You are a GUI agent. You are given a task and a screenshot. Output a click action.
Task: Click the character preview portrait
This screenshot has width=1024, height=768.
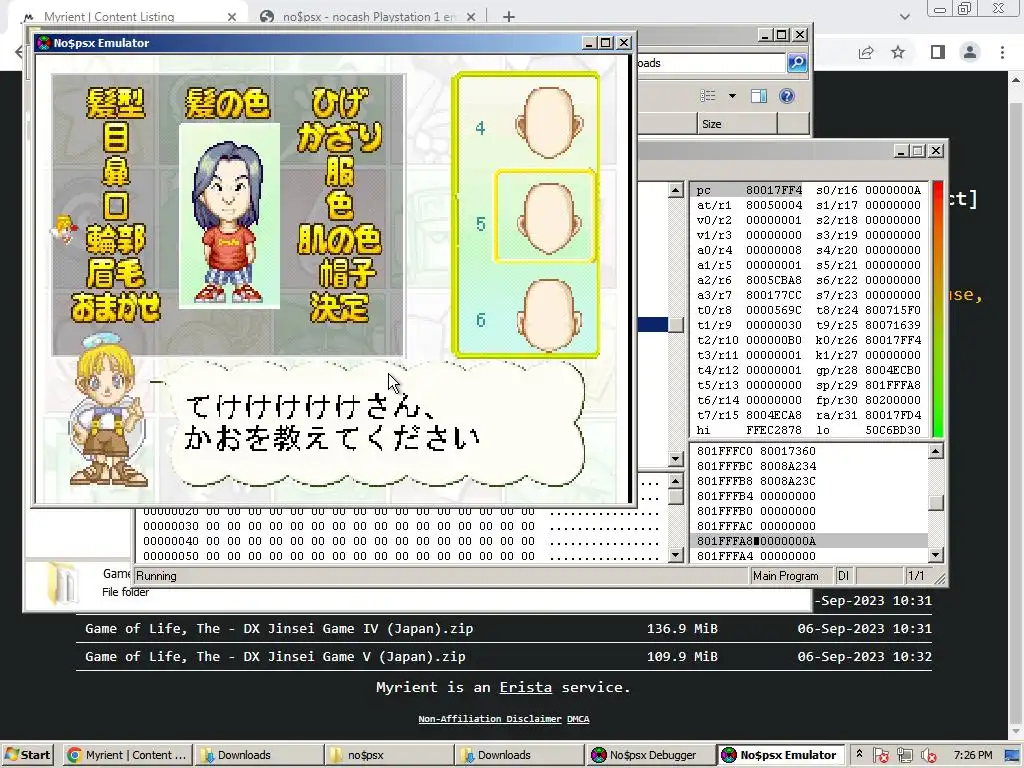tap(229, 216)
